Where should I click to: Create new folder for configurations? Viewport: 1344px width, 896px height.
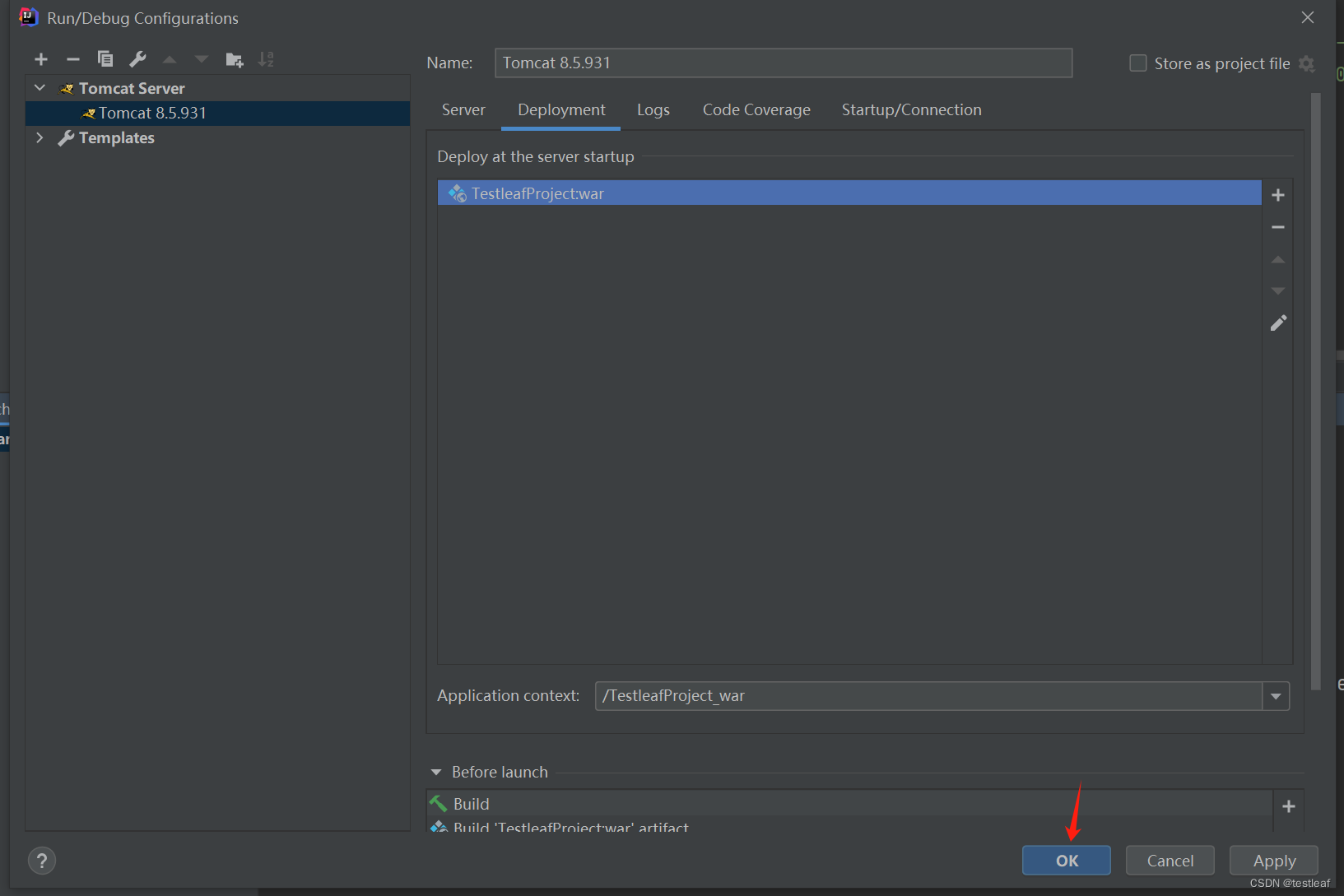point(235,59)
